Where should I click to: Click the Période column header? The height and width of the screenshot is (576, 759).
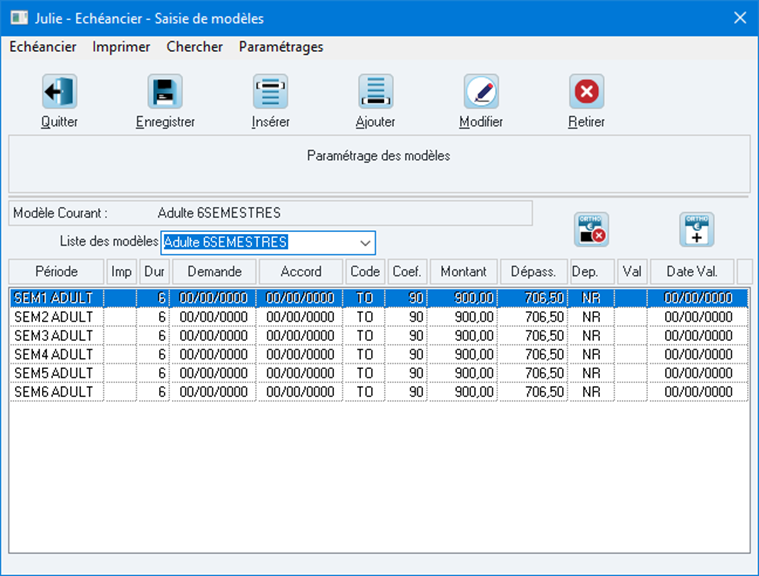coord(56,272)
